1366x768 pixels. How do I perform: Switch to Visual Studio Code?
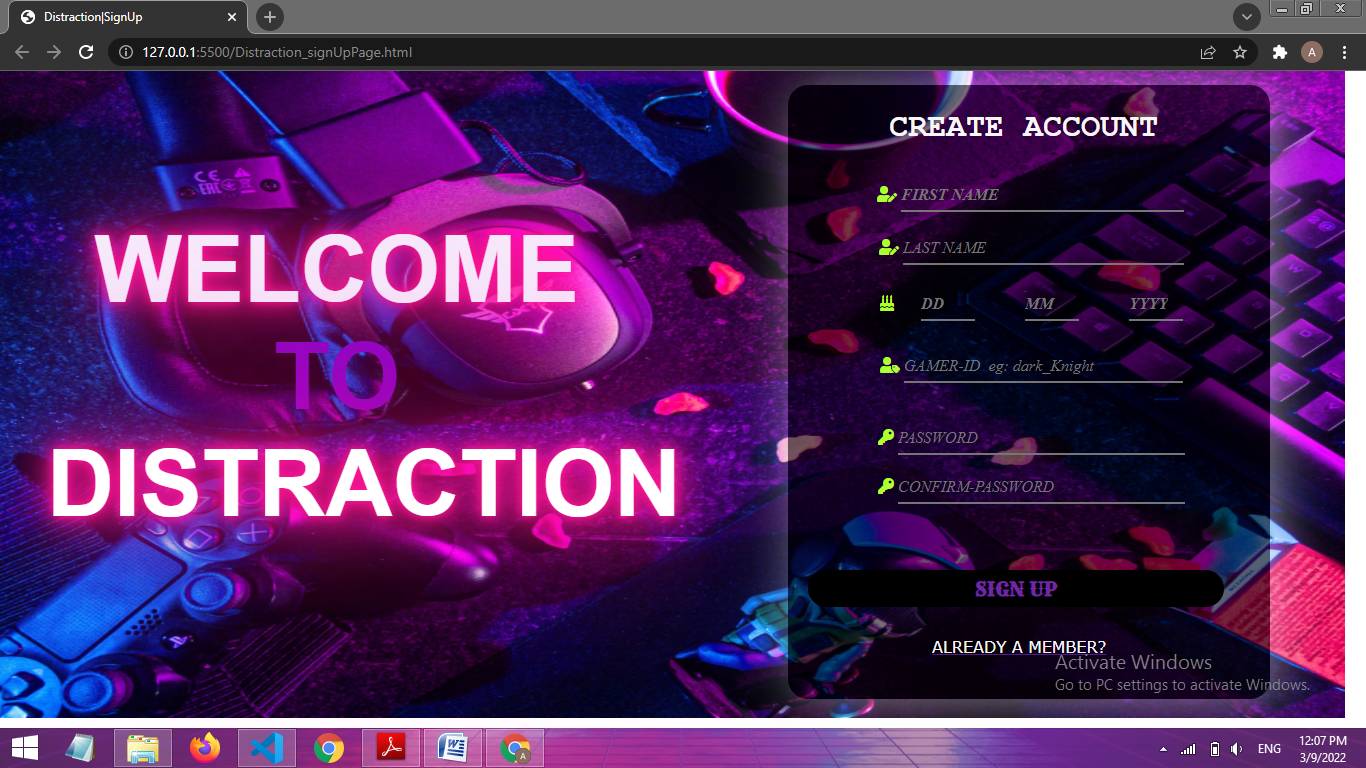coord(267,748)
